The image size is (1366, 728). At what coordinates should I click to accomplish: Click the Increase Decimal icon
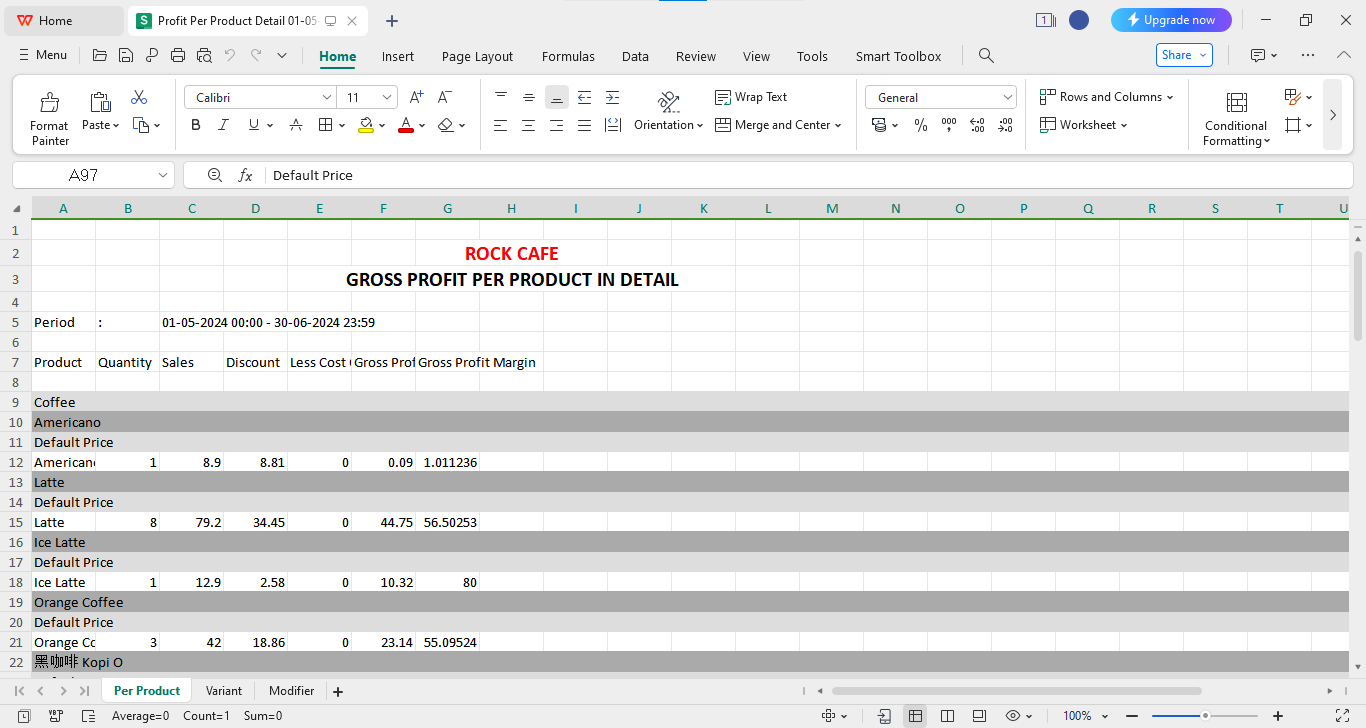pyautogui.click(x=977, y=125)
